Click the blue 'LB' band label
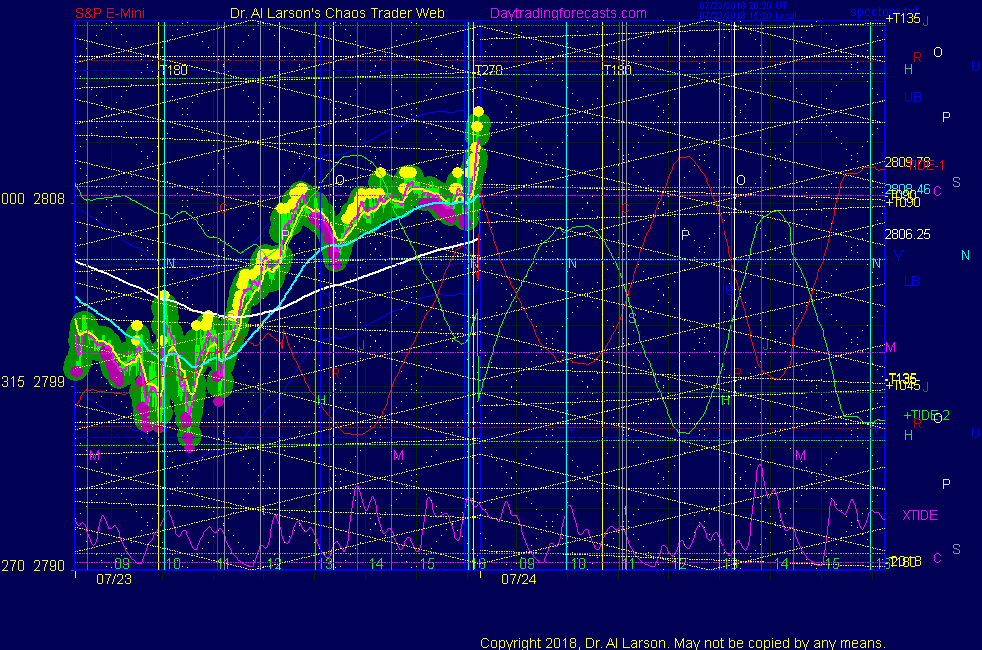 [x=912, y=282]
